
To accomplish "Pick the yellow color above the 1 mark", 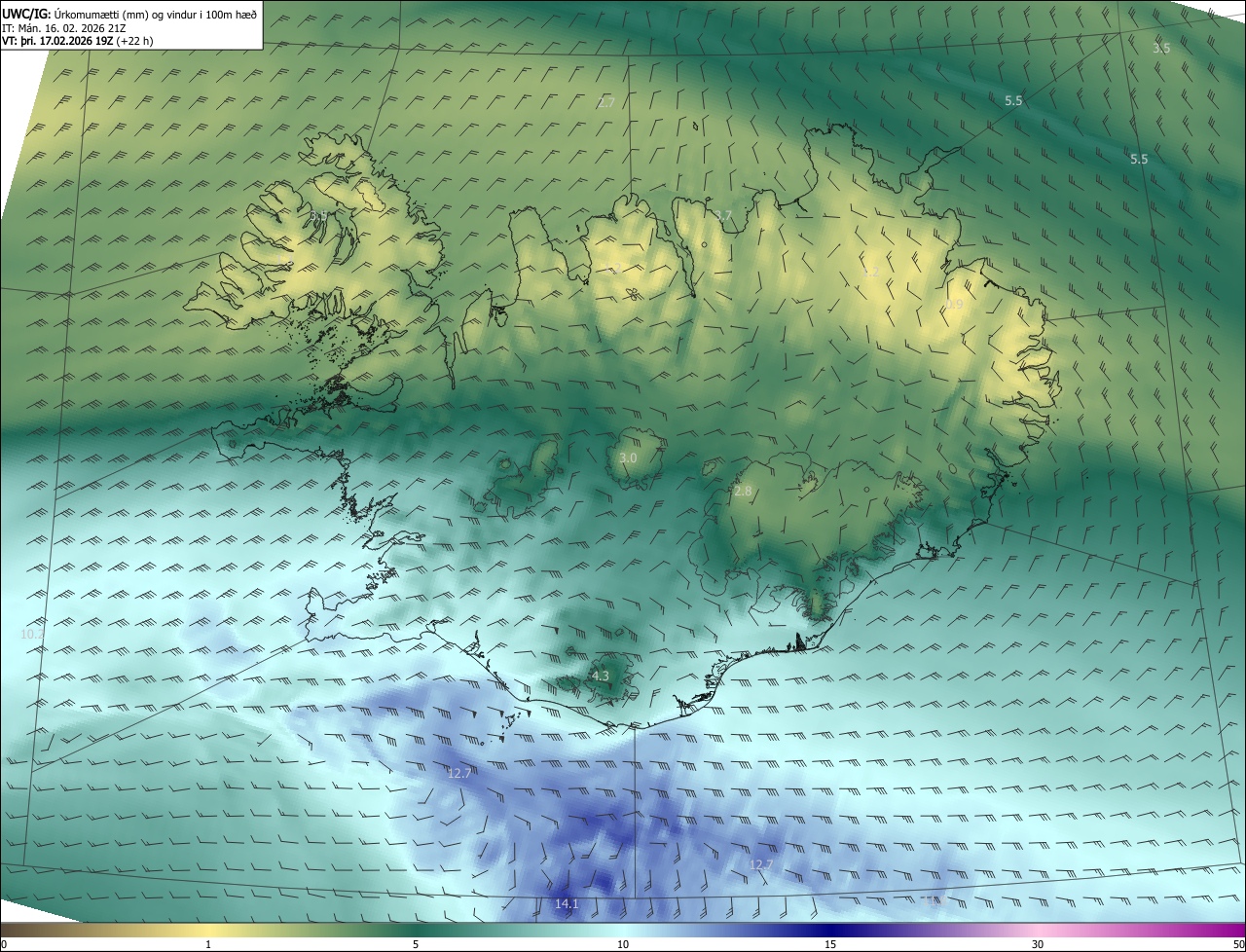I will pos(208,930).
